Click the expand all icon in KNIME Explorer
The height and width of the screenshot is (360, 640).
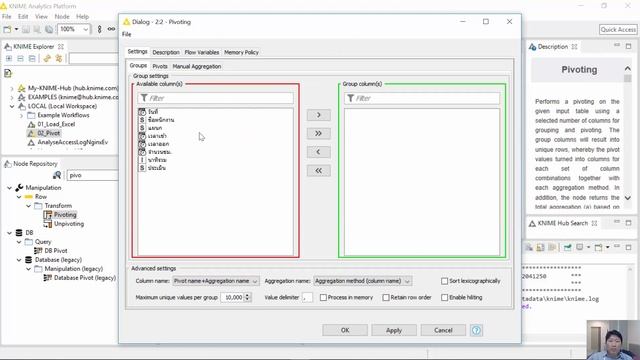(x=9, y=59)
